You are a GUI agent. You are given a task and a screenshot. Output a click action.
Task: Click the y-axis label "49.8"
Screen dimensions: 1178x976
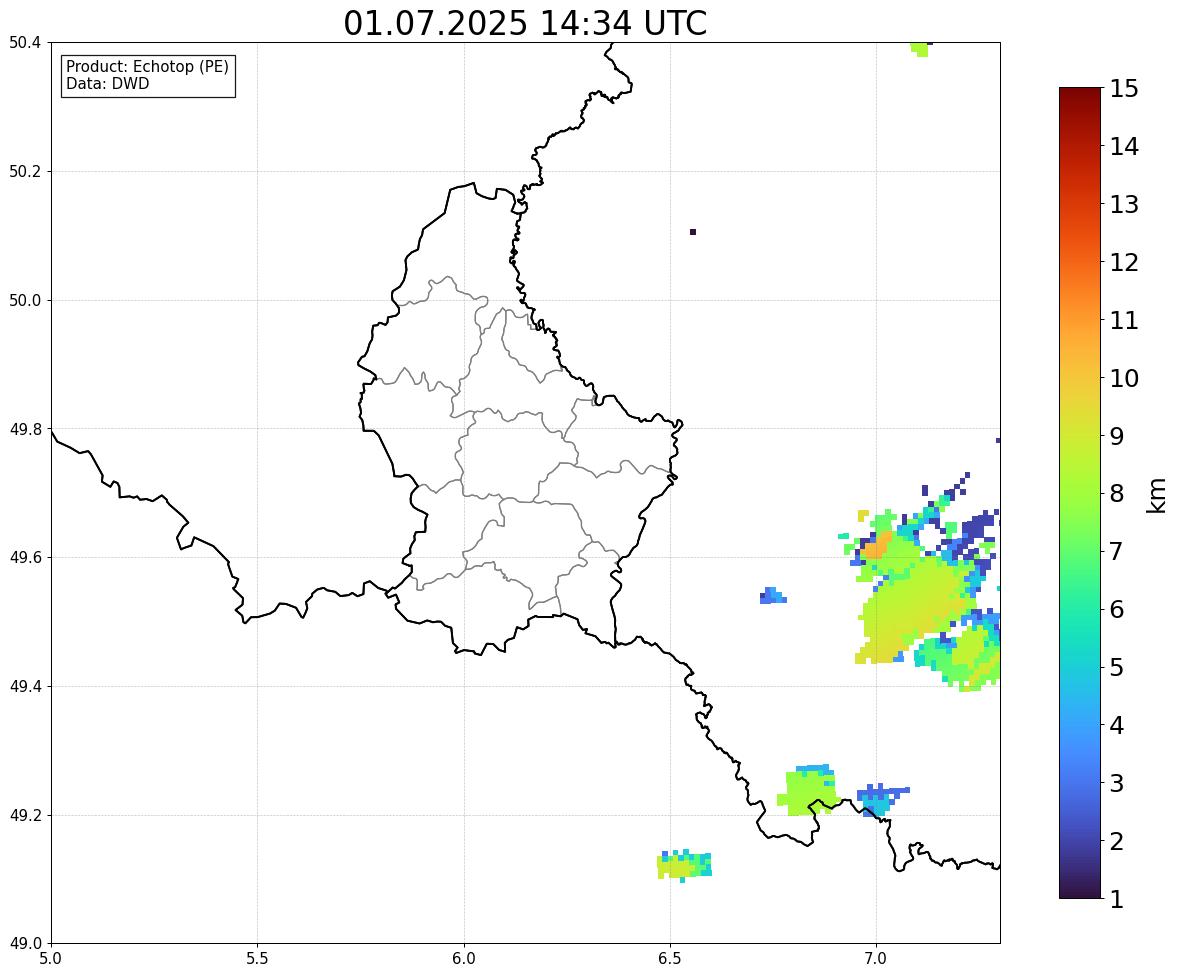[23, 429]
